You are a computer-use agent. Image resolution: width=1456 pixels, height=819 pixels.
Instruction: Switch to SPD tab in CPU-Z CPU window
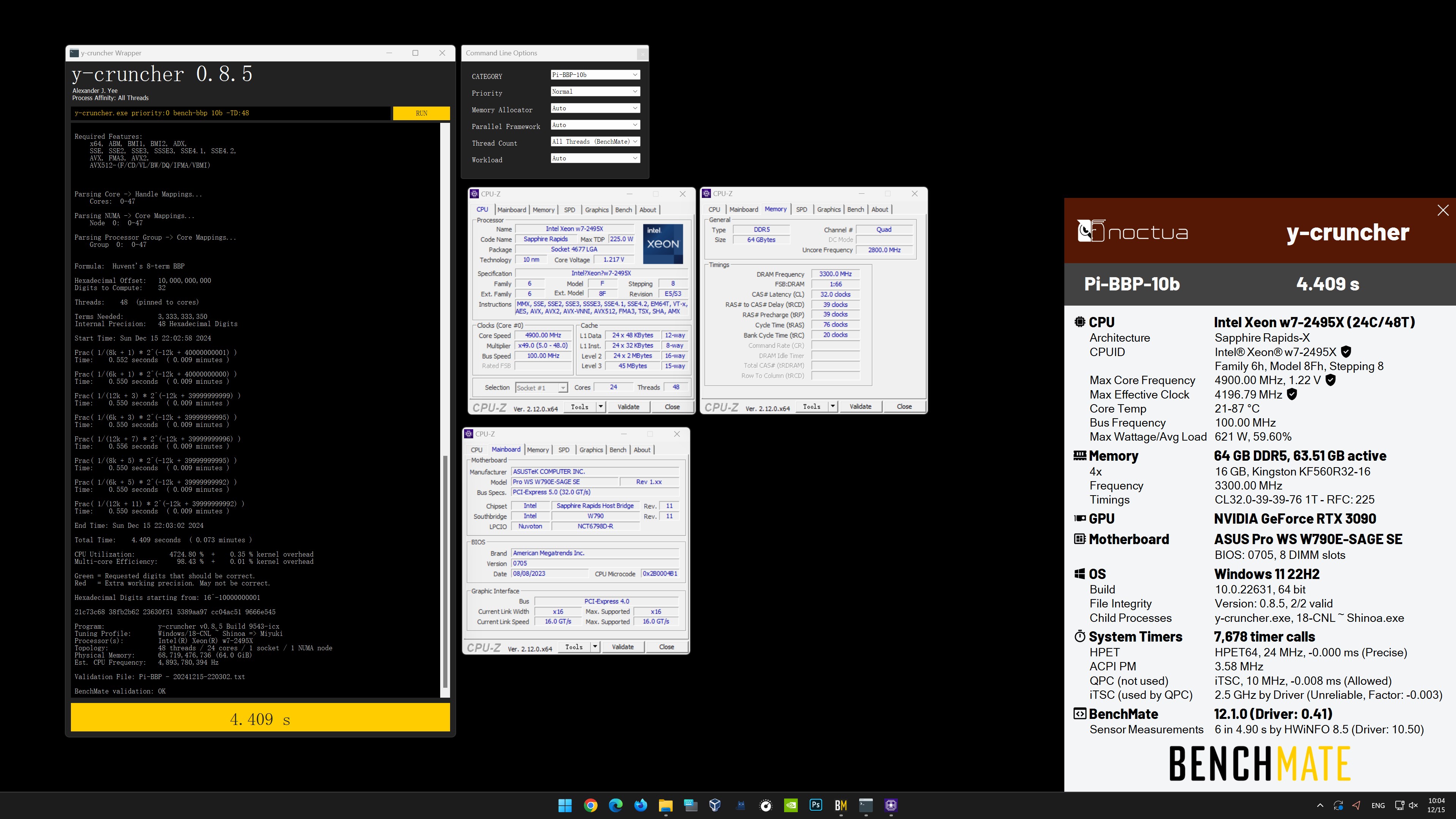pos(570,210)
